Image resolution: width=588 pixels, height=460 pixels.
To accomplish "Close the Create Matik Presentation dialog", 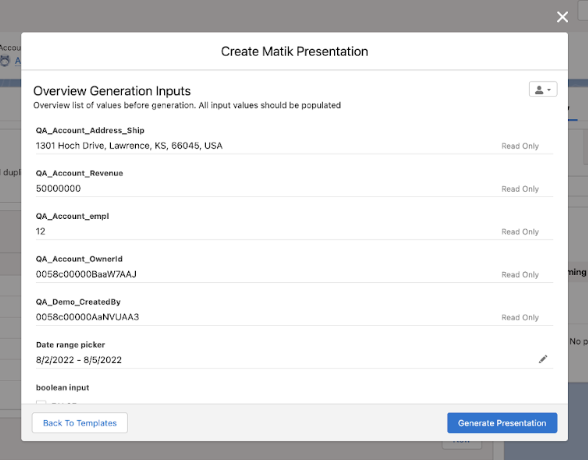I will 562,17.
